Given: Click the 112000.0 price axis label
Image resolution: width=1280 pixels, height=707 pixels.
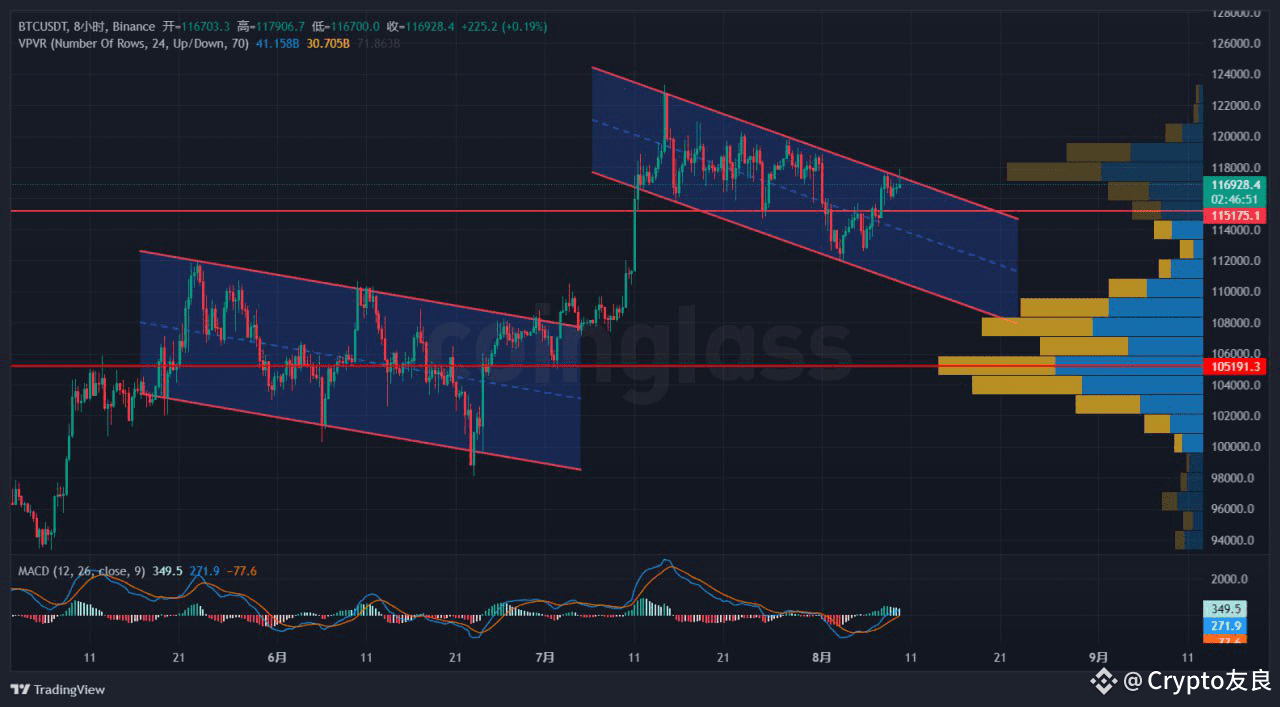Looking at the screenshot, I should click(x=1236, y=261).
